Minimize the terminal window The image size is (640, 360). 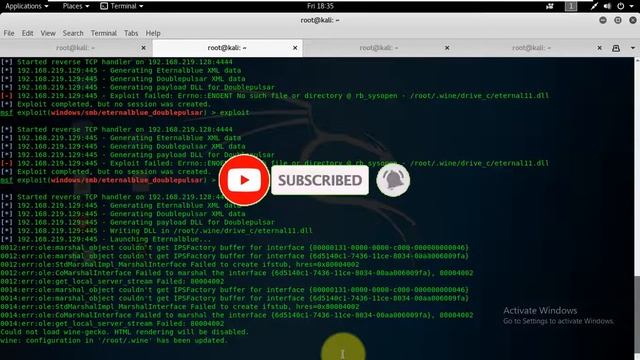[x=603, y=20]
